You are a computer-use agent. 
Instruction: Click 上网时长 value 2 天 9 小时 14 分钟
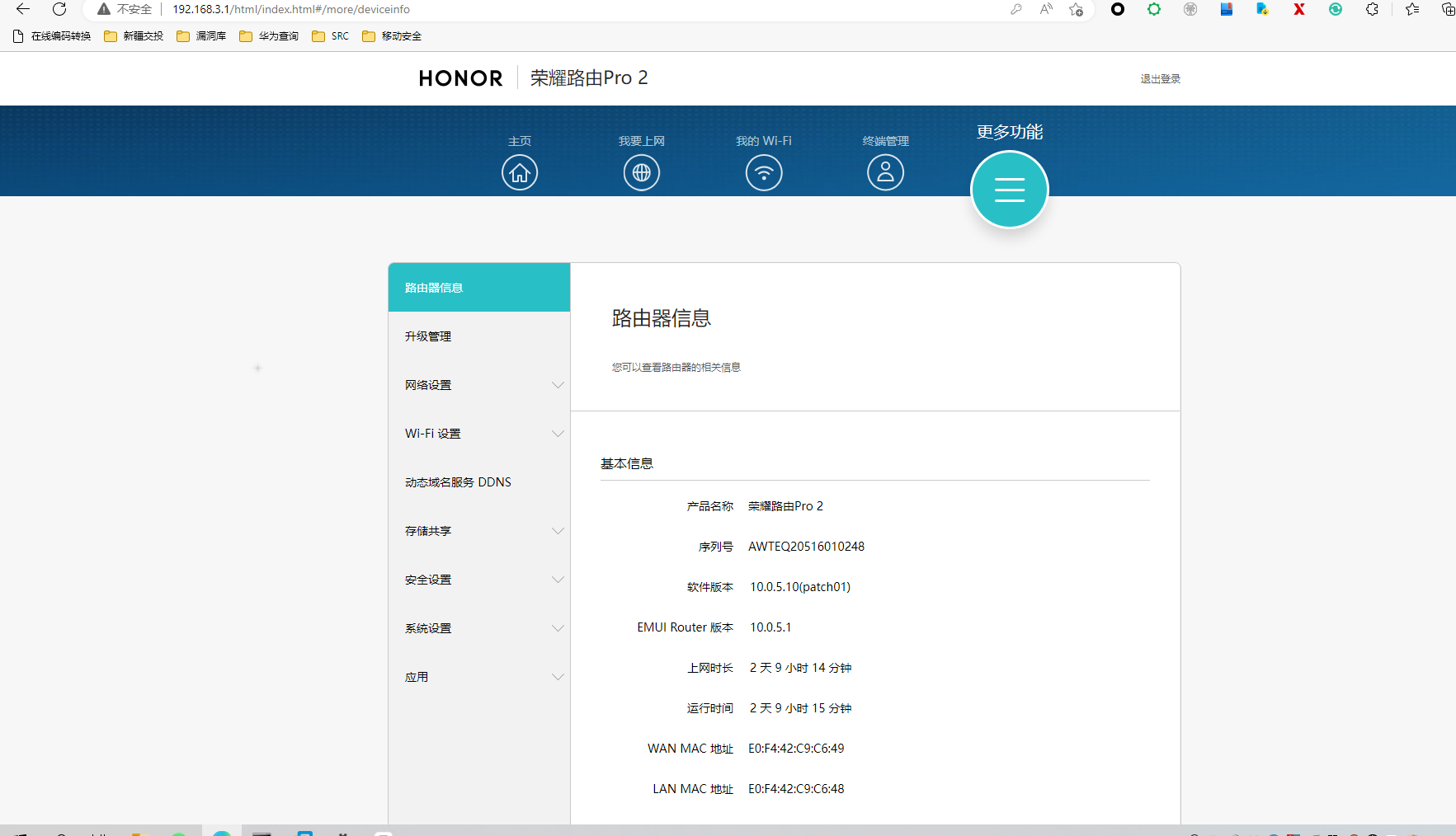point(800,668)
